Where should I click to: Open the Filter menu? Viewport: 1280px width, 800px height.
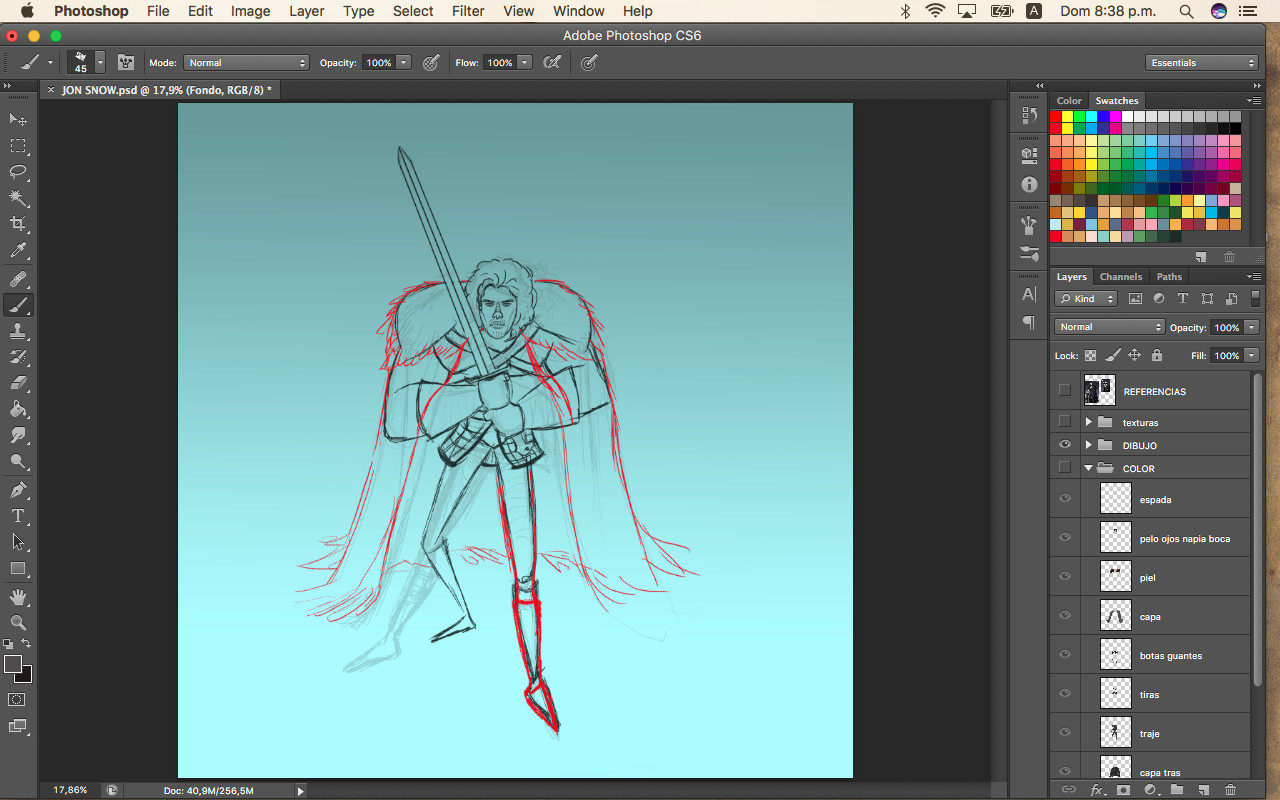point(468,11)
